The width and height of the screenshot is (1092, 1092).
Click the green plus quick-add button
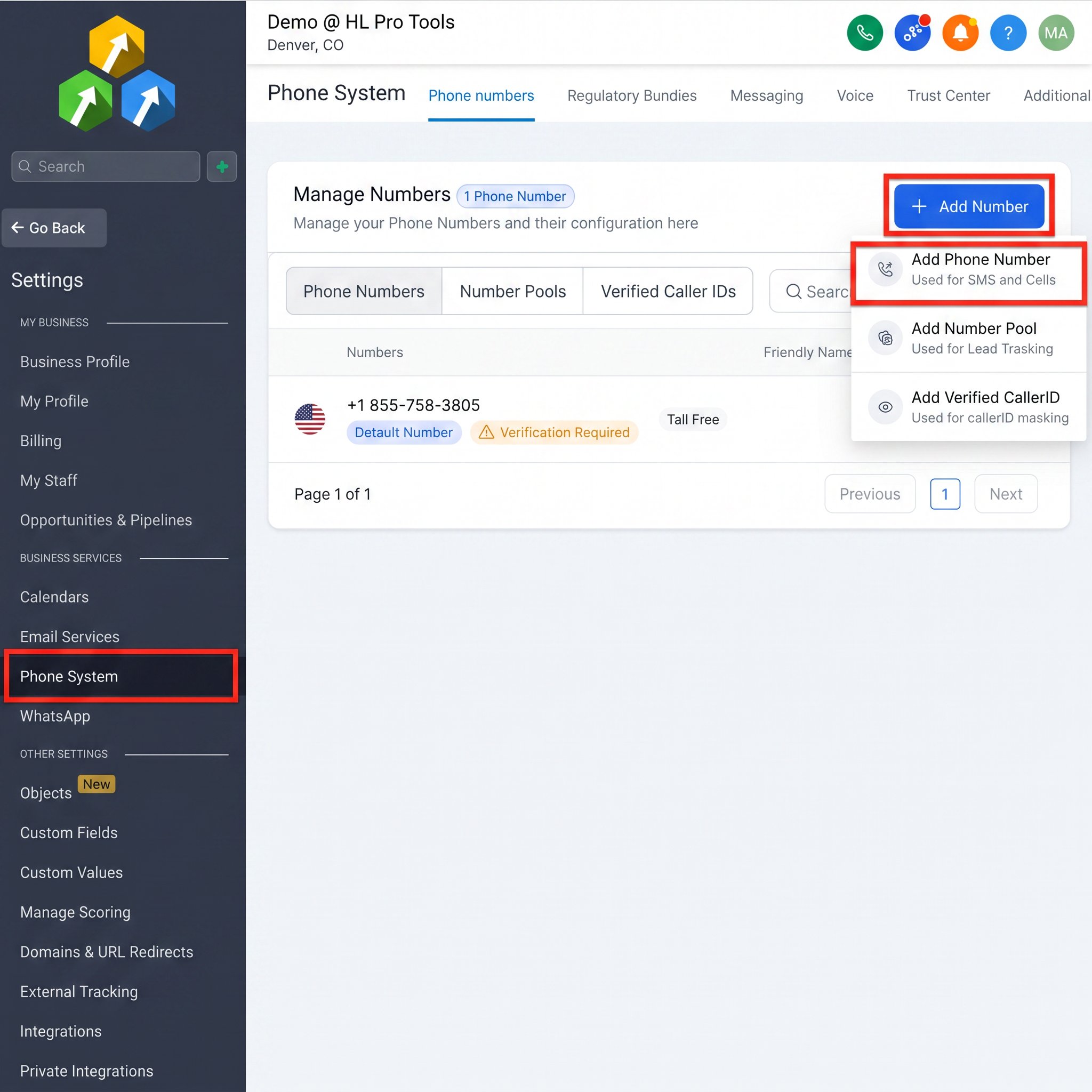[222, 166]
